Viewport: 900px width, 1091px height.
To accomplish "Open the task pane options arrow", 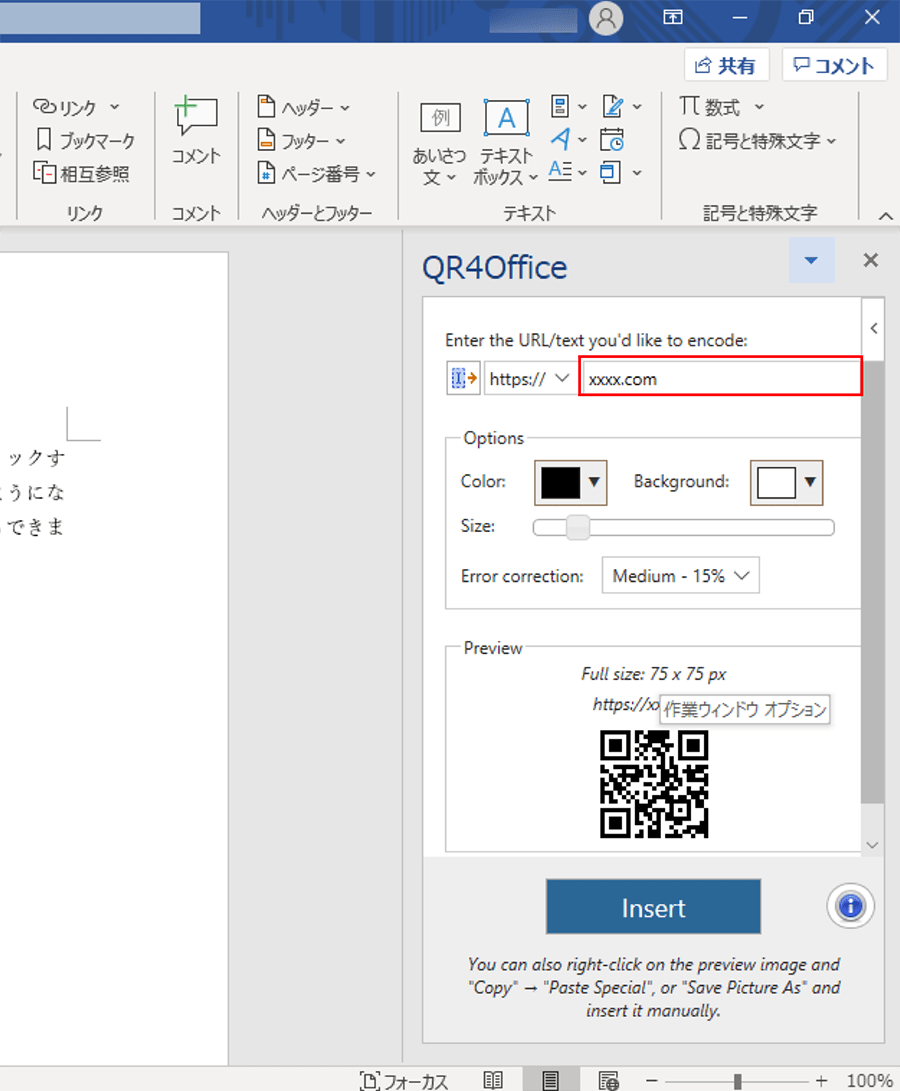I will 811,261.
